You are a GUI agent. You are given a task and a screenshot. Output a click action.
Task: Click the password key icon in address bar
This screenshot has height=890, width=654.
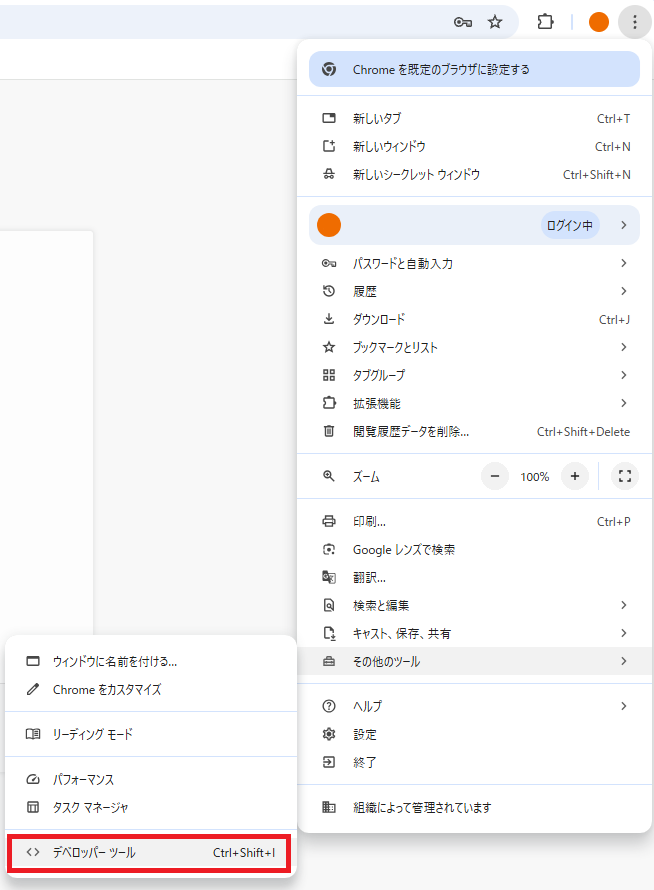(463, 22)
